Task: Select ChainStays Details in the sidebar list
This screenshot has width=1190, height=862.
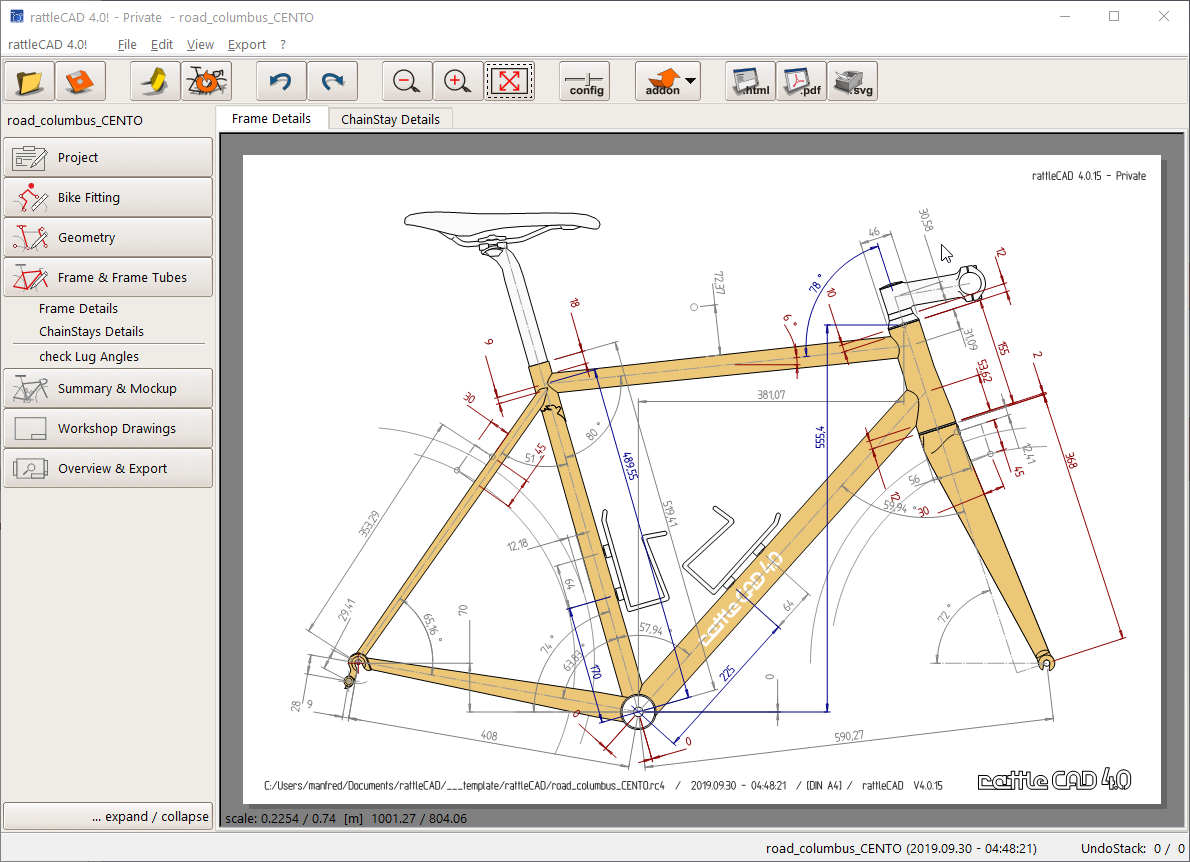Action: click(x=91, y=332)
